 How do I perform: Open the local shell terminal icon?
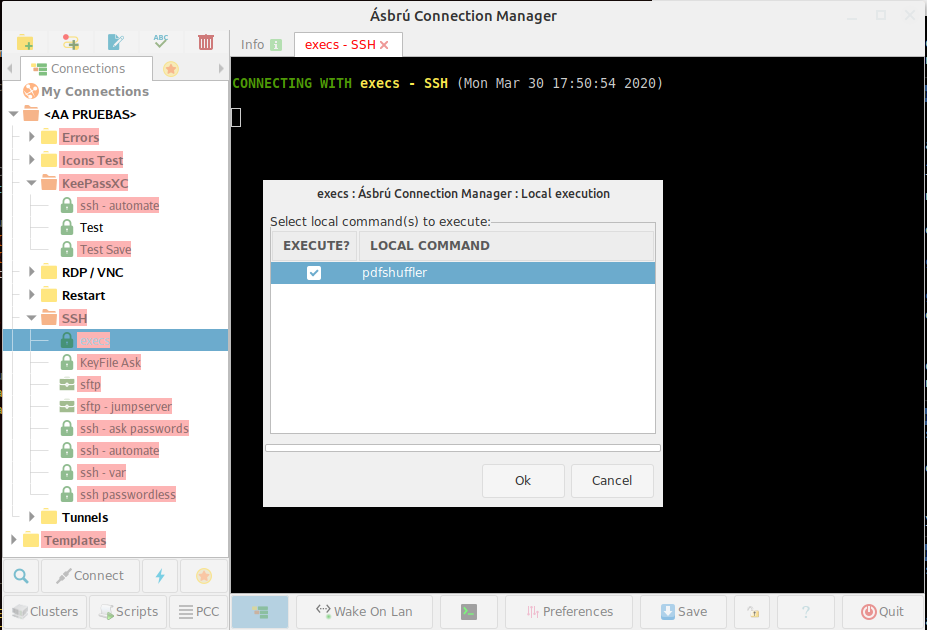[469, 612]
